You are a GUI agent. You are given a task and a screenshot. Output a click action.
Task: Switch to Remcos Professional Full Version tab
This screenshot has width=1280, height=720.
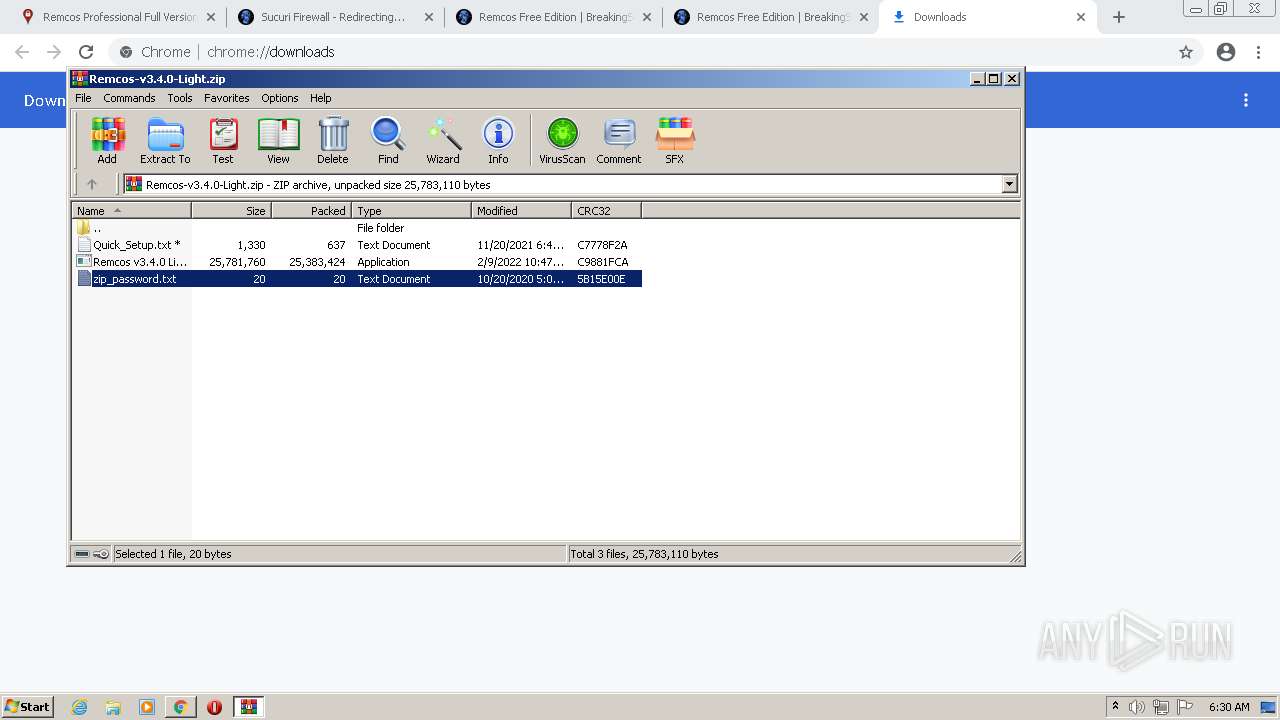(x=118, y=17)
